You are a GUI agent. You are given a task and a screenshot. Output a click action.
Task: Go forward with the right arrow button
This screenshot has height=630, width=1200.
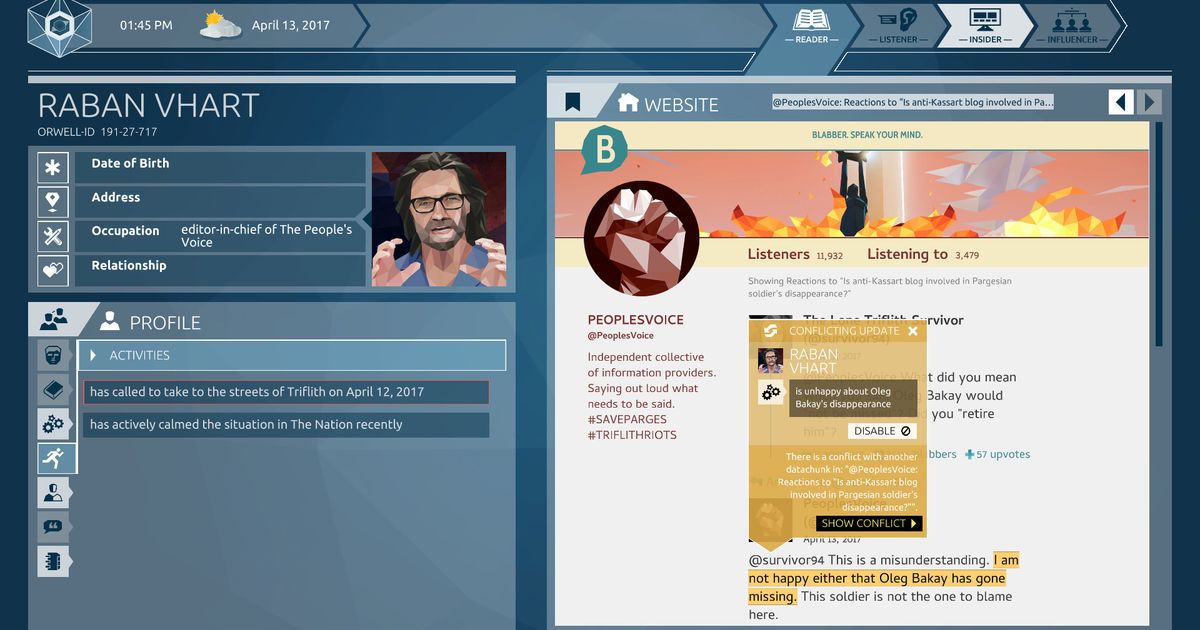1150,102
